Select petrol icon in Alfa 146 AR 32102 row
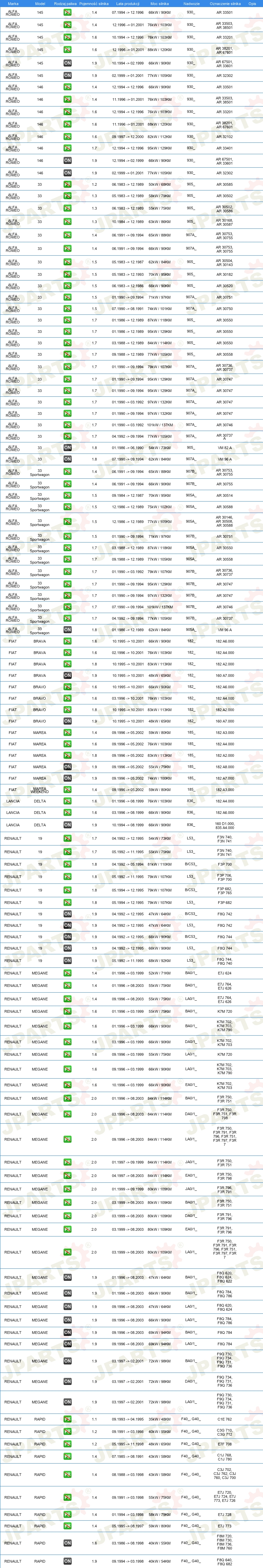Screen dimensions: 263x1568 68,136
